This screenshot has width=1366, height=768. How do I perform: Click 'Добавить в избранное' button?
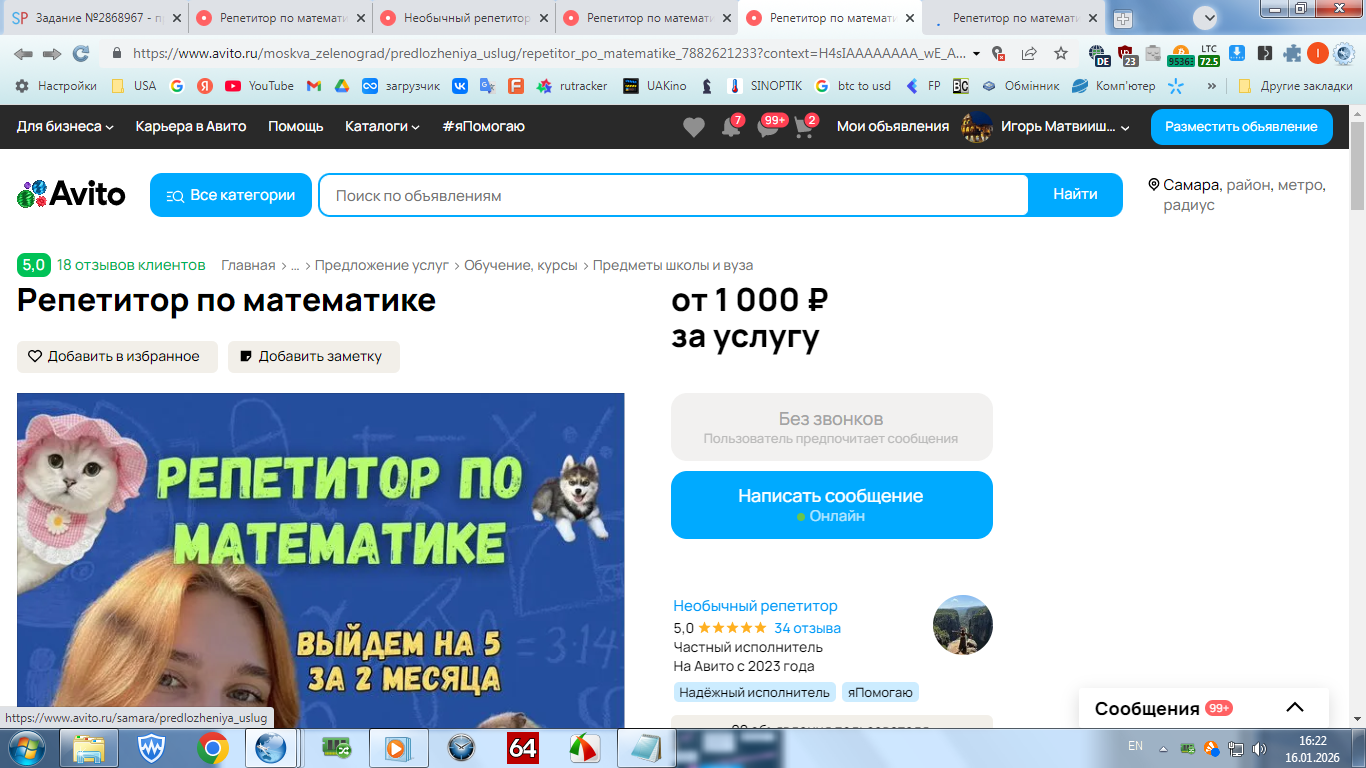click(117, 357)
